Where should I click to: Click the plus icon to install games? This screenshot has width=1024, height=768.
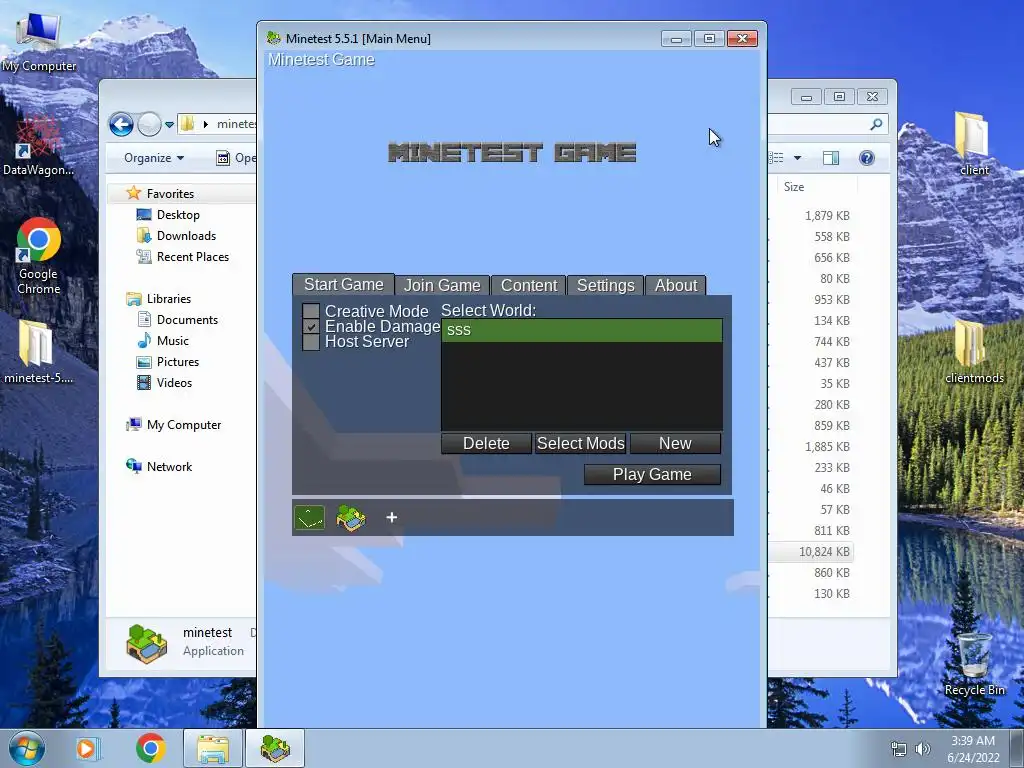click(391, 517)
